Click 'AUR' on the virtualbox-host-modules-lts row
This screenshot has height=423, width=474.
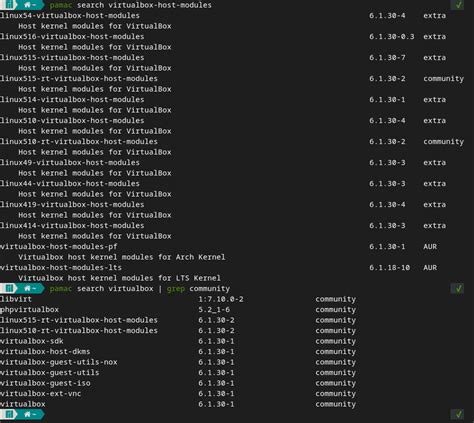430,268
